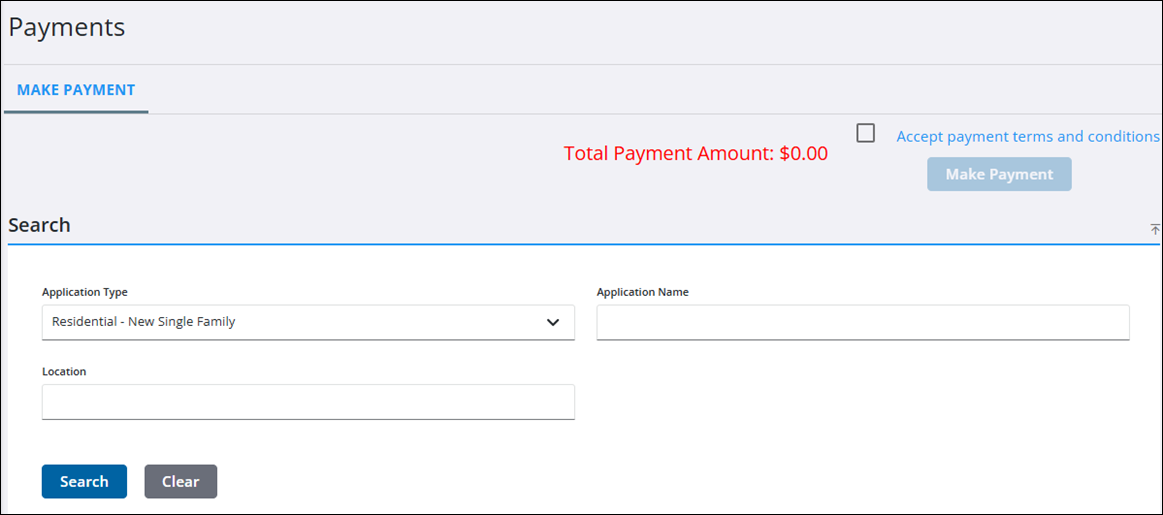This screenshot has width=1163, height=515.
Task: Click the Payments page heading
Action: (67, 27)
